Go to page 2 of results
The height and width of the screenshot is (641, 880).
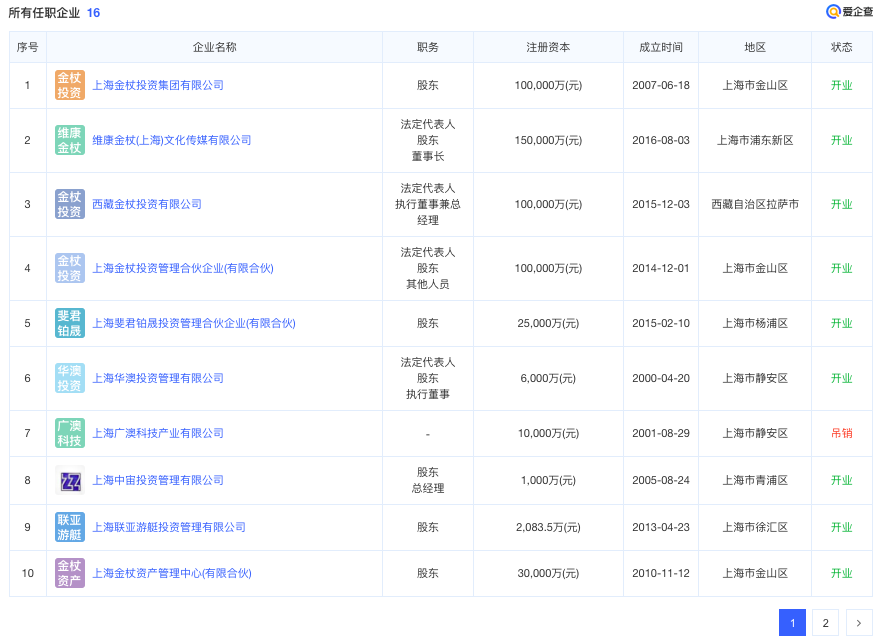tap(825, 623)
